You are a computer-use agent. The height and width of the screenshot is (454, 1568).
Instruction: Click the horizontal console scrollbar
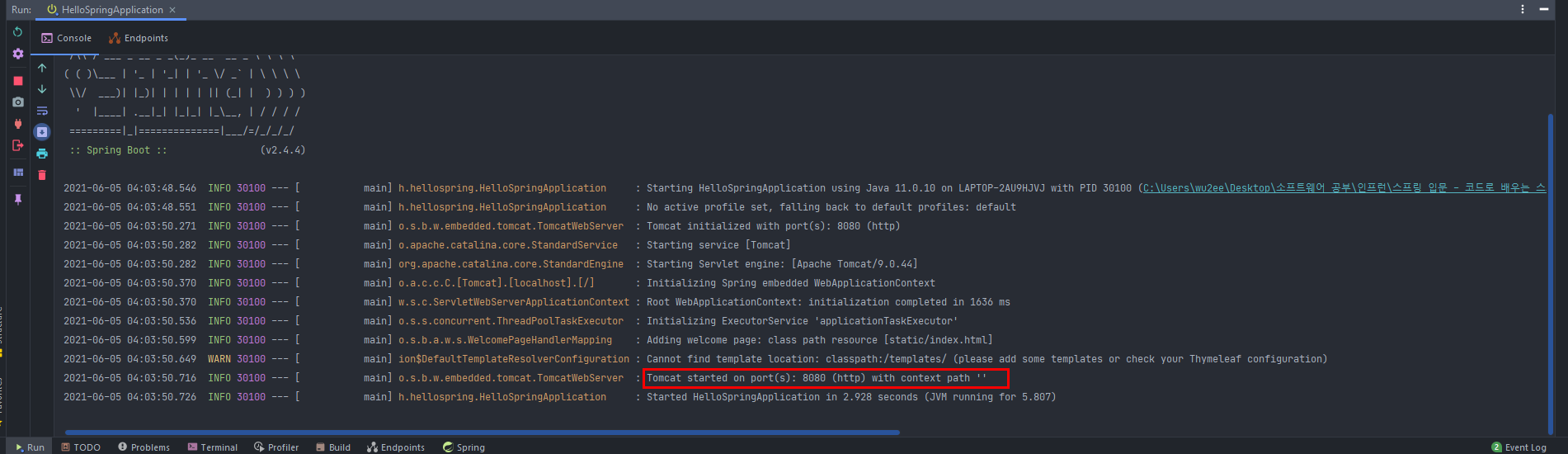tap(482, 432)
